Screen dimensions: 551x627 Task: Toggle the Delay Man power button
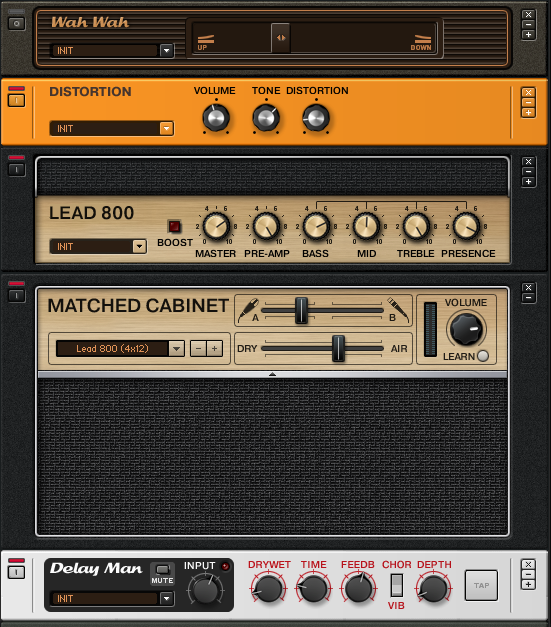tap(16, 572)
